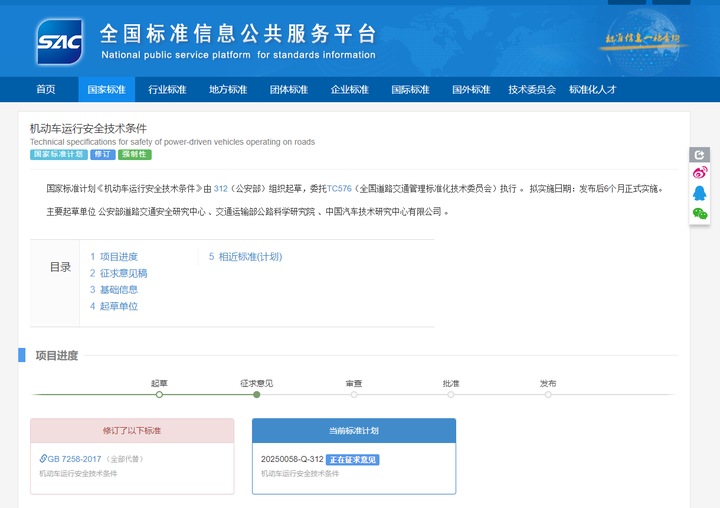Open the 地方标准 navigation tab
This screenshot has height=508, width=720.
click(228, 90)
